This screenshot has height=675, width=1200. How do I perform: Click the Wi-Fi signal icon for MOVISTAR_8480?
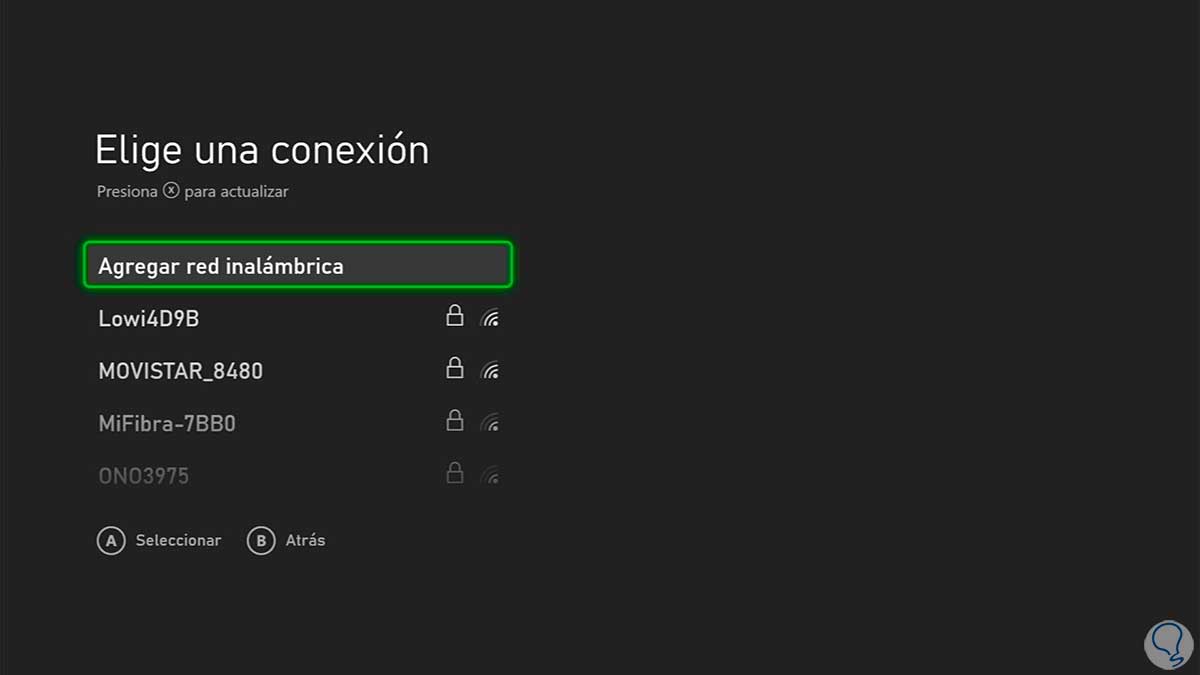pos(490,371)
